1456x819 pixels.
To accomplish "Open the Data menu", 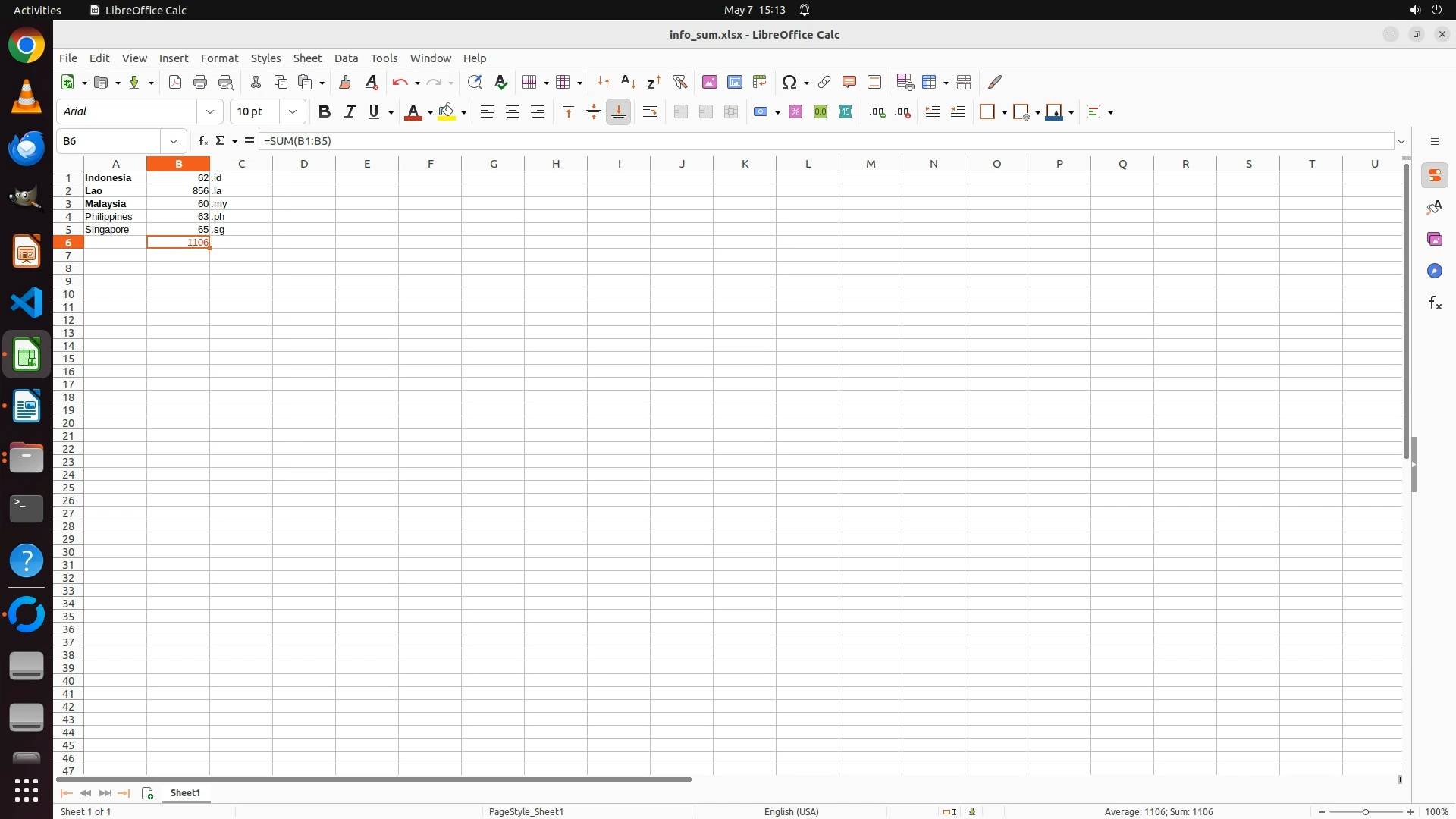I will point(346,58).
